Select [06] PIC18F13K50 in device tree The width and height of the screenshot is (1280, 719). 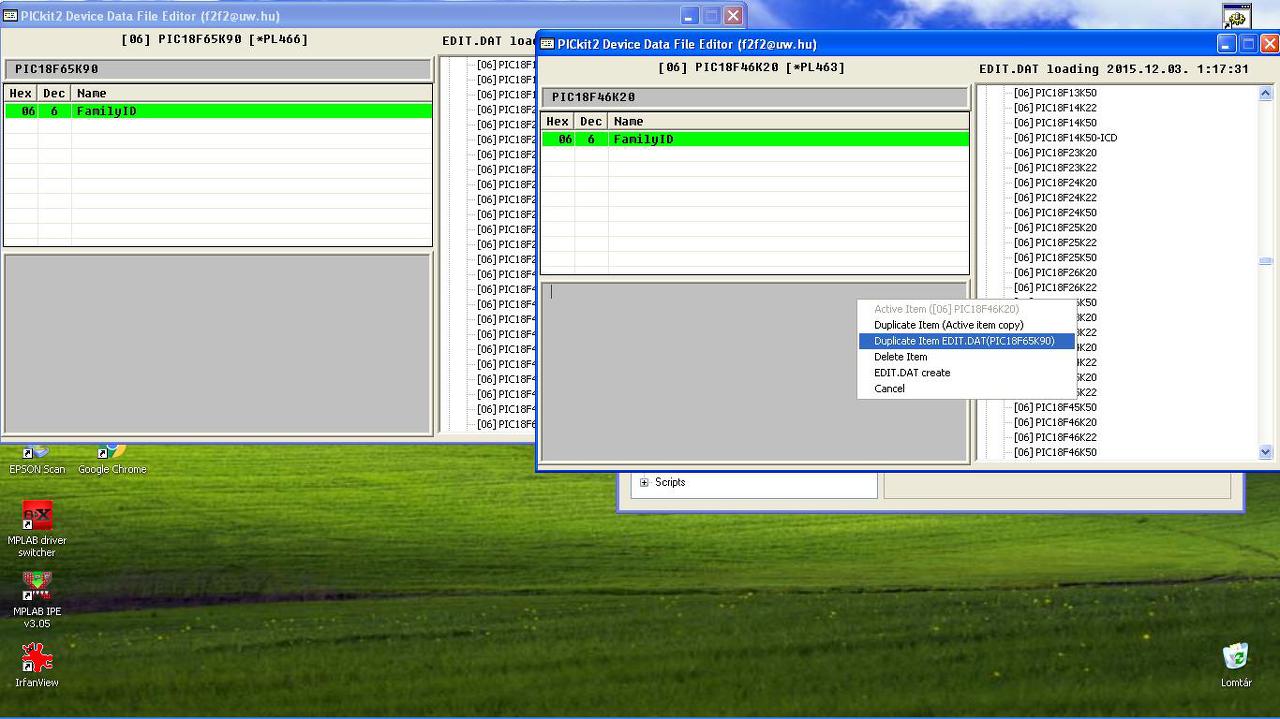1055,93
